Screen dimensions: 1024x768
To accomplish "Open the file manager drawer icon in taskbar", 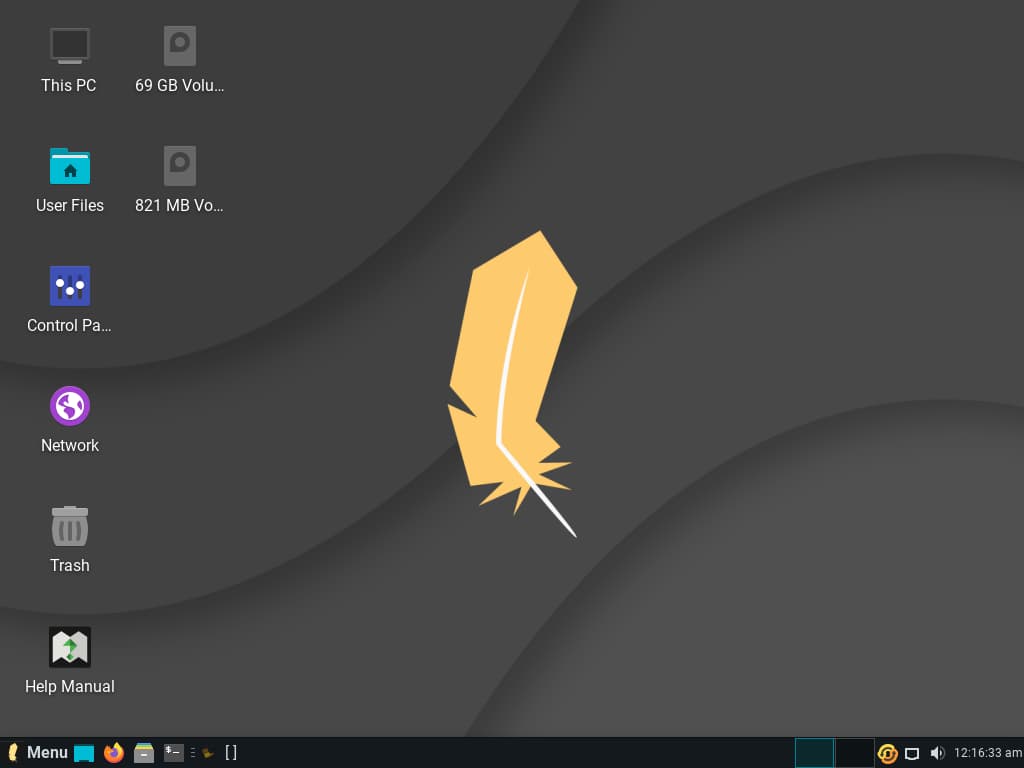I will pos(144,753).
